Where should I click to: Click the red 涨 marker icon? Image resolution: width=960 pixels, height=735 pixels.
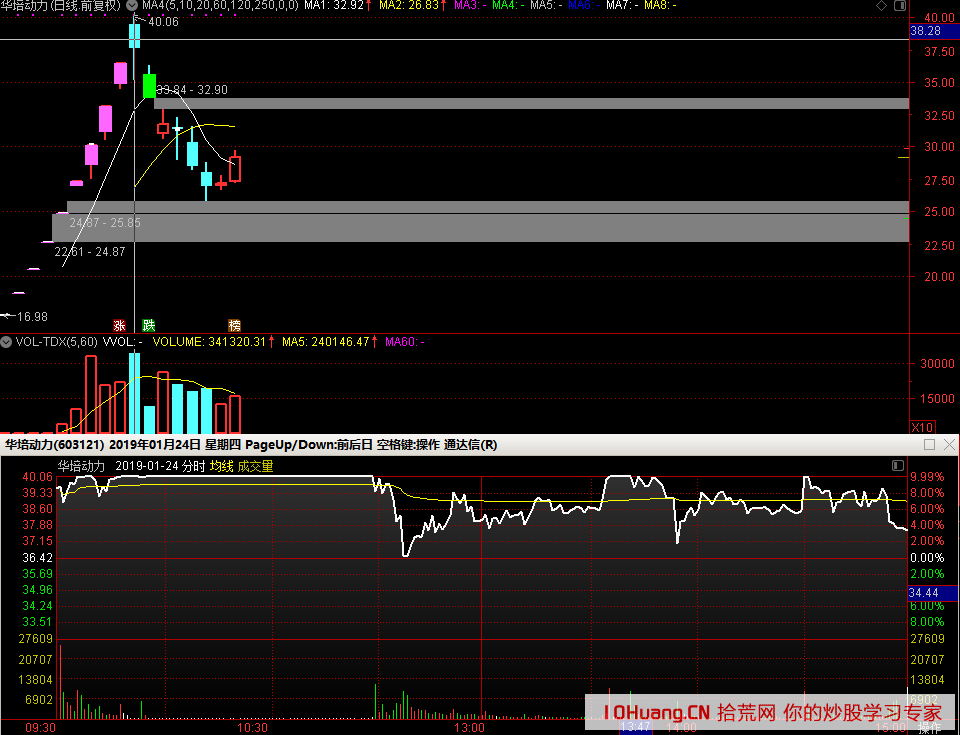[120, 325]
